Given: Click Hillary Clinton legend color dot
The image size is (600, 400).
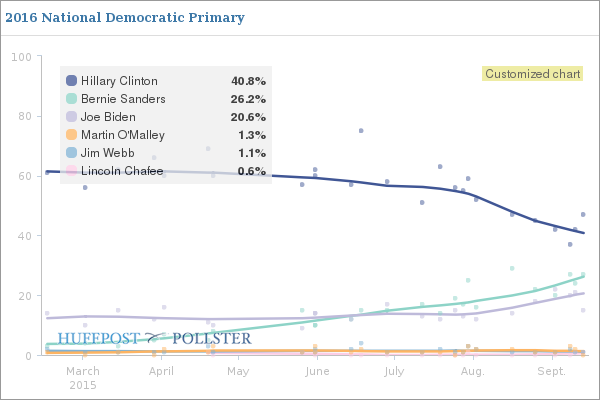Looking at the screenshot, I should [71, 81].
